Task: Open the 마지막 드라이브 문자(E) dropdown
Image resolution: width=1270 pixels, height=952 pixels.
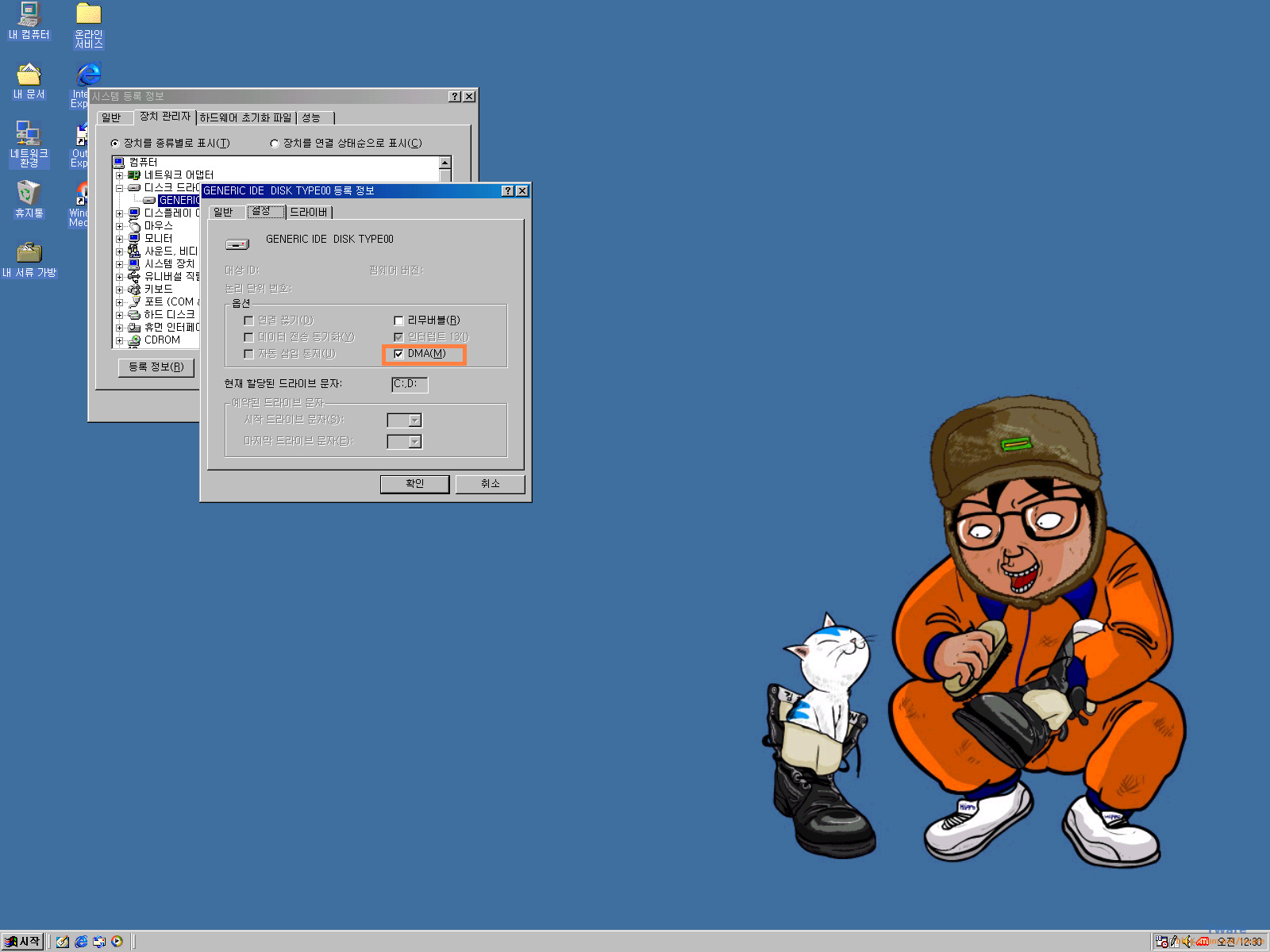Action: 414,442
